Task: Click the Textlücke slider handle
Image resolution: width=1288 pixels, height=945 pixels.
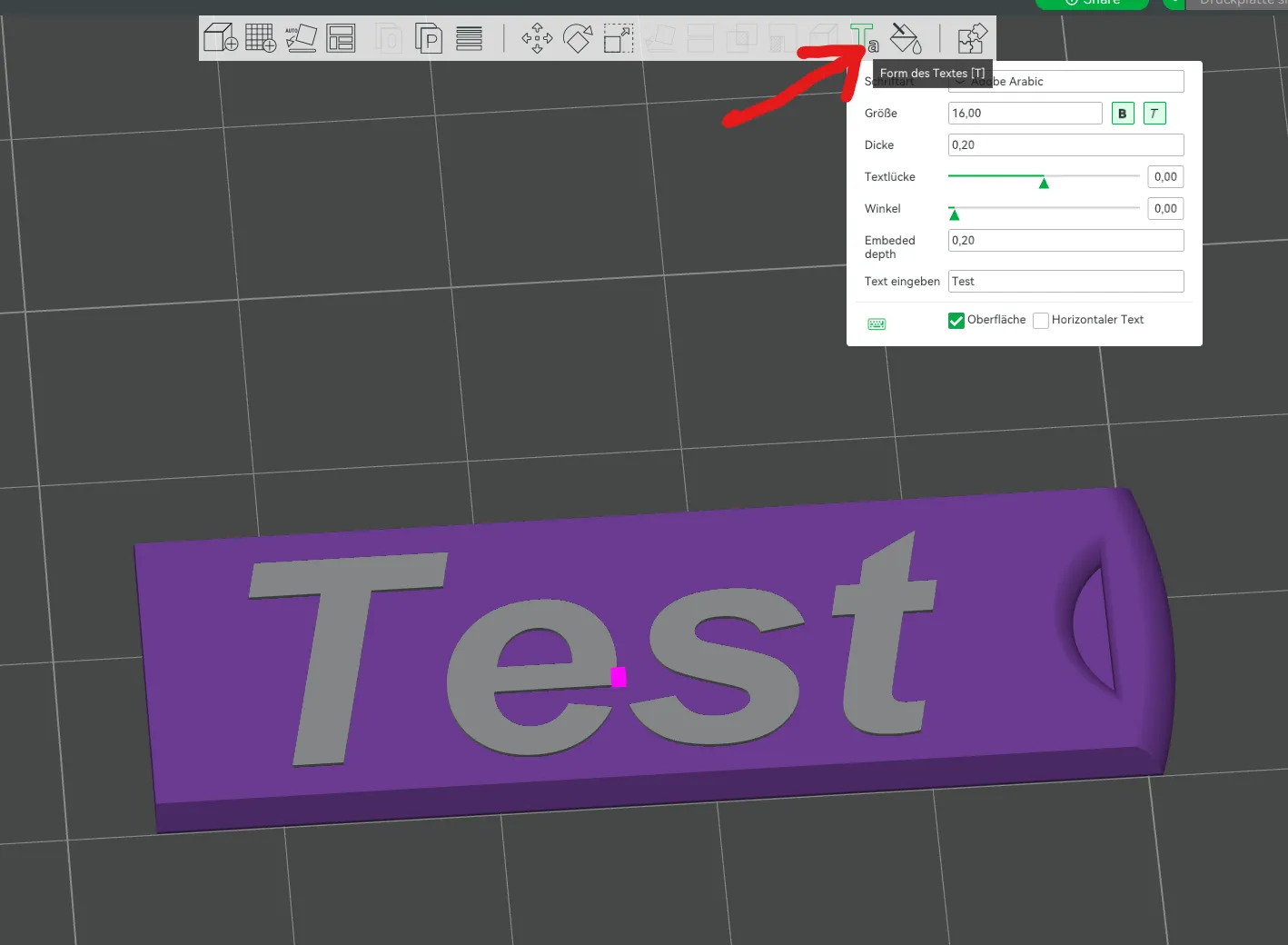Action: coord(1044,183)
